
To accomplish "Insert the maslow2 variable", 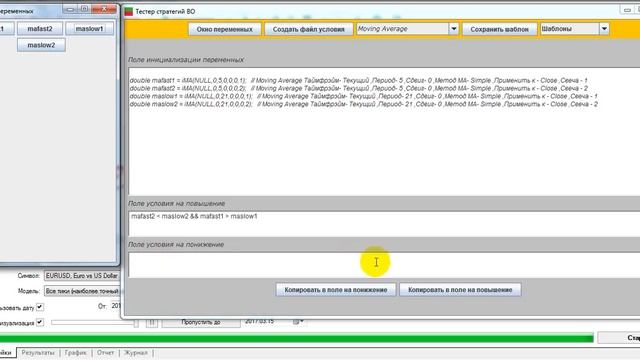I will click(x=41, y=45).
